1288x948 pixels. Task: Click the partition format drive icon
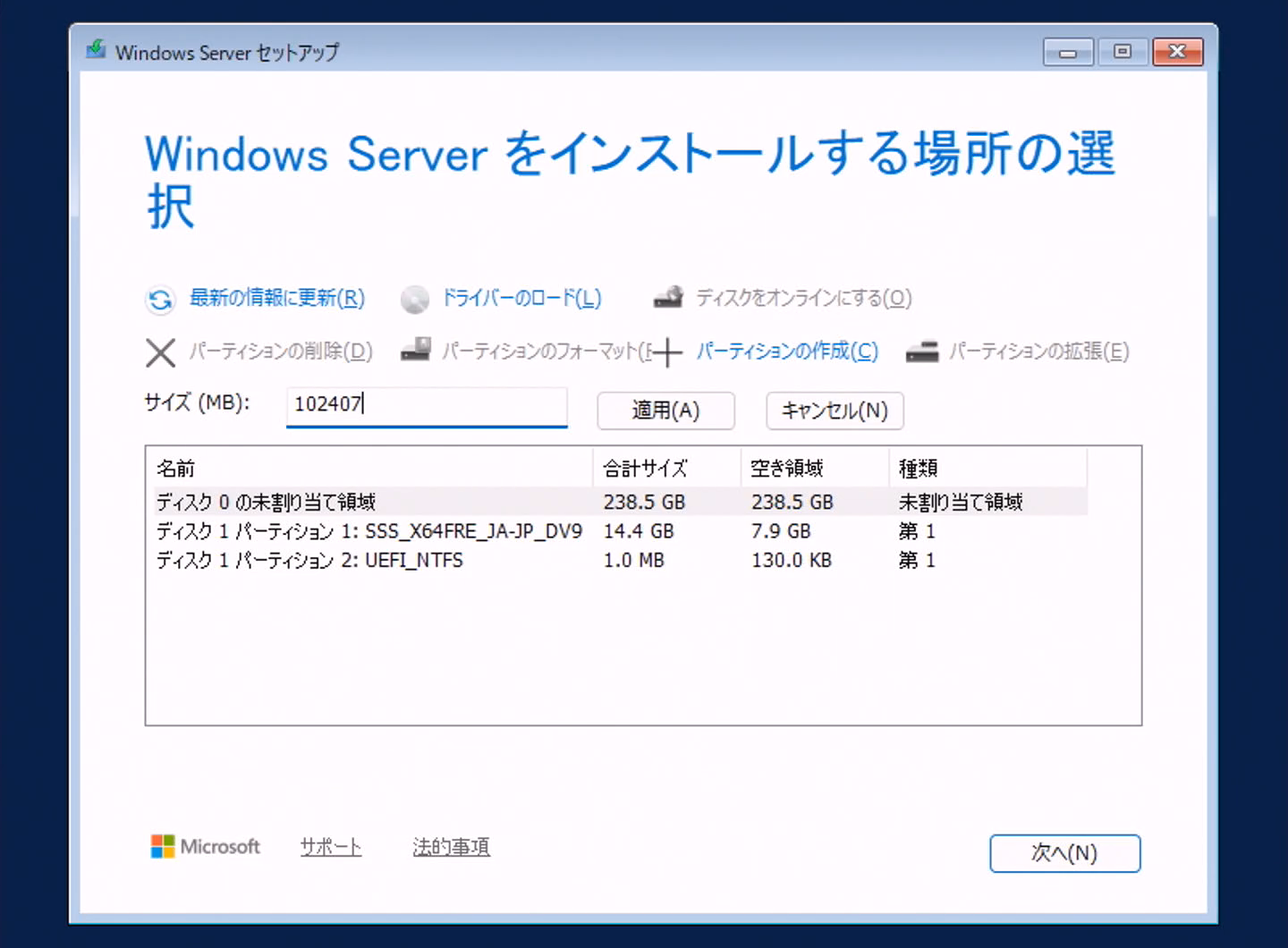[416, 350]
